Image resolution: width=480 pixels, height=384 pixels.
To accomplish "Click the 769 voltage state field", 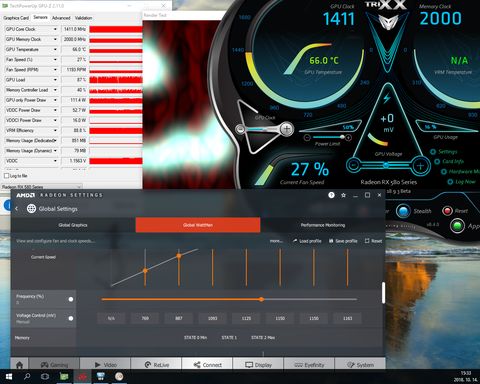I will pos(145,318).
